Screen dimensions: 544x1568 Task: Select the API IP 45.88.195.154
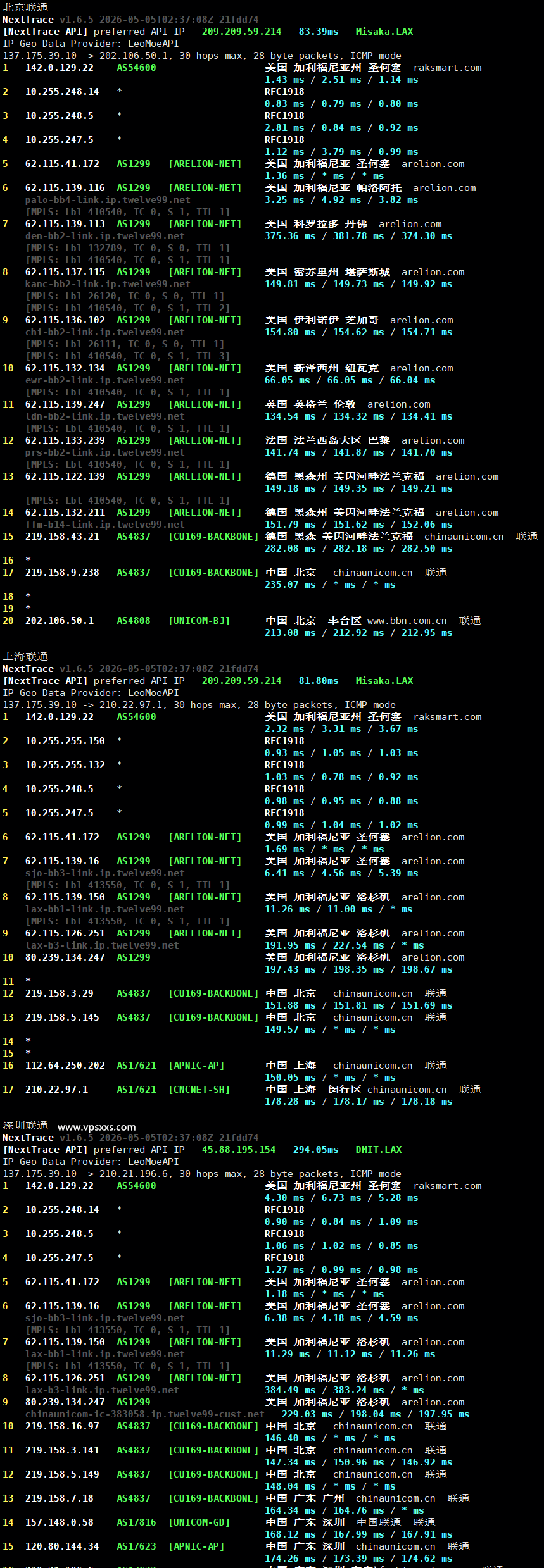pos(239,1150)
